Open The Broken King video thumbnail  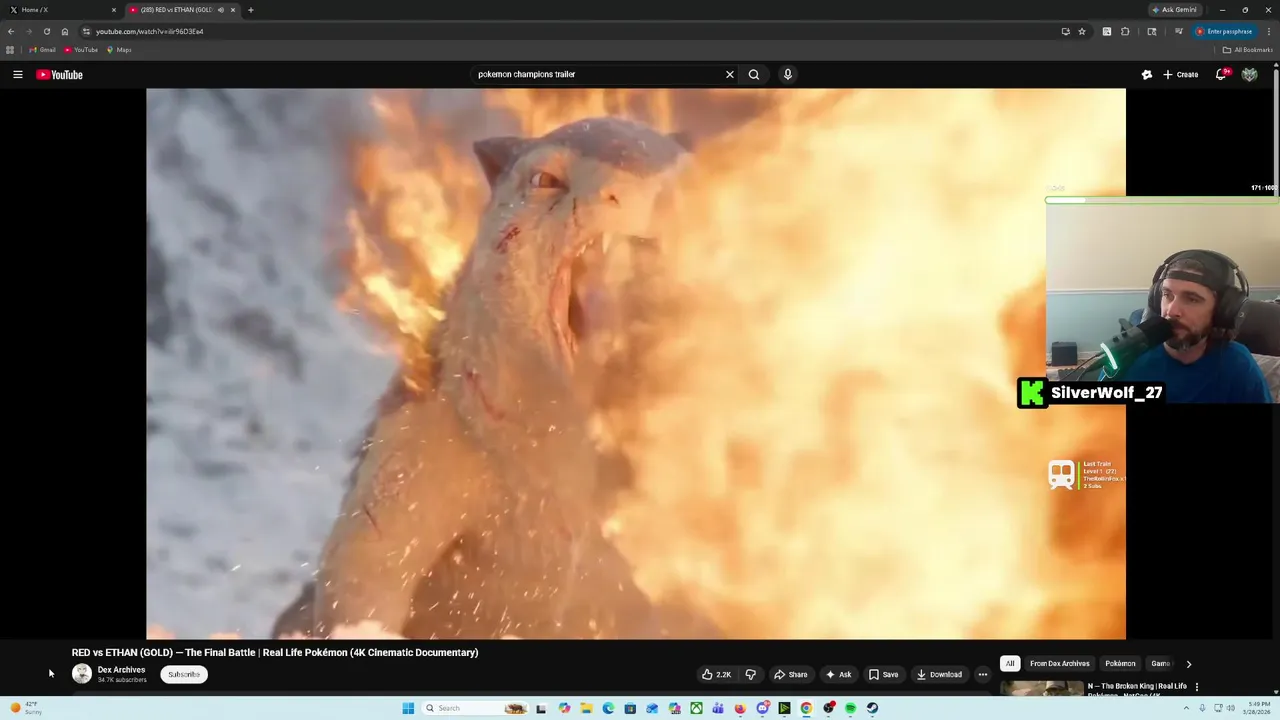1041,689
